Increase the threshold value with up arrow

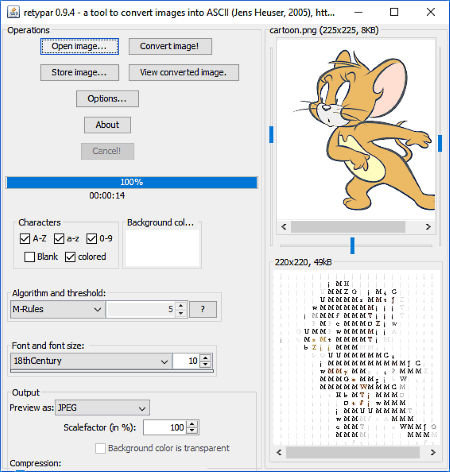[181, 305]
